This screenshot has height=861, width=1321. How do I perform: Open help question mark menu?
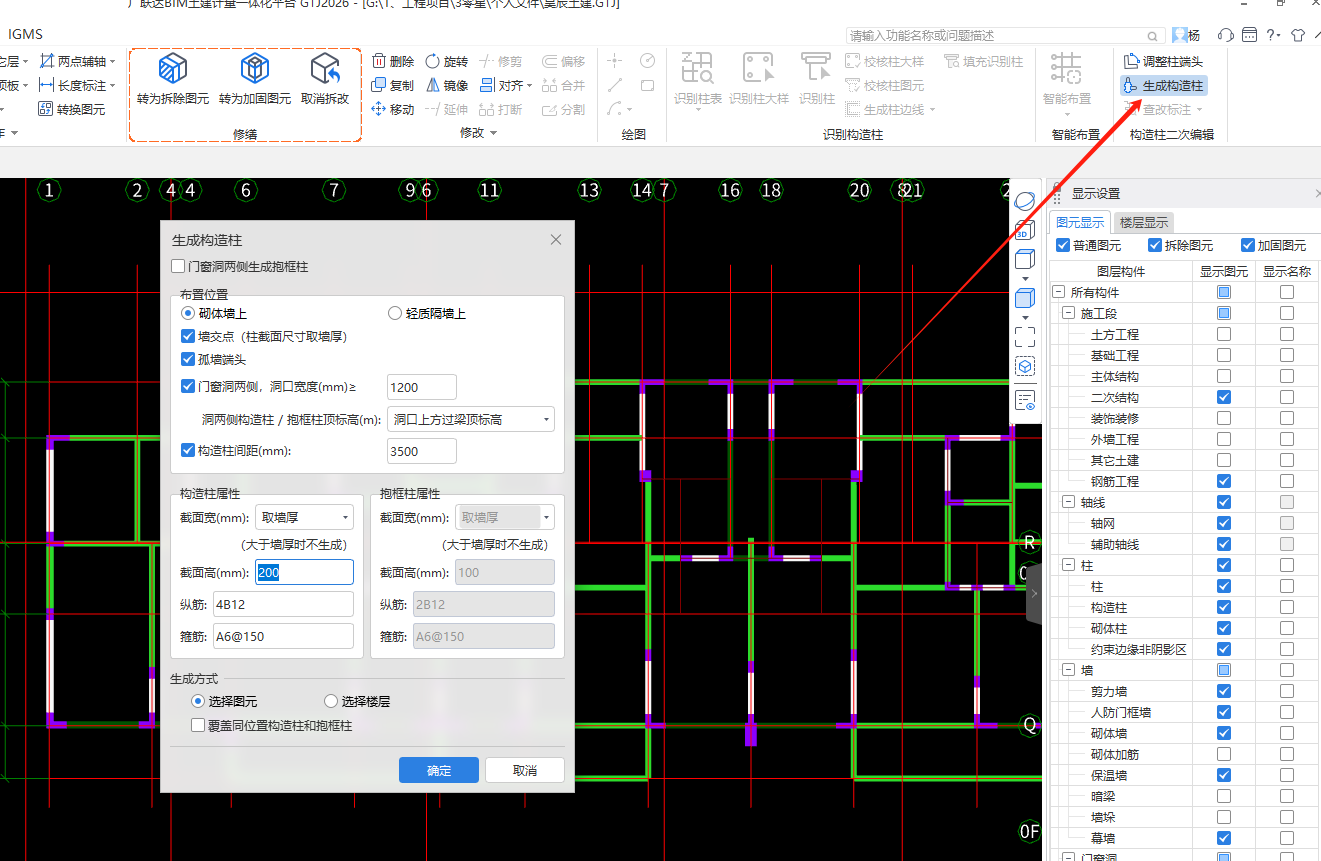[x=1273, y=34]
